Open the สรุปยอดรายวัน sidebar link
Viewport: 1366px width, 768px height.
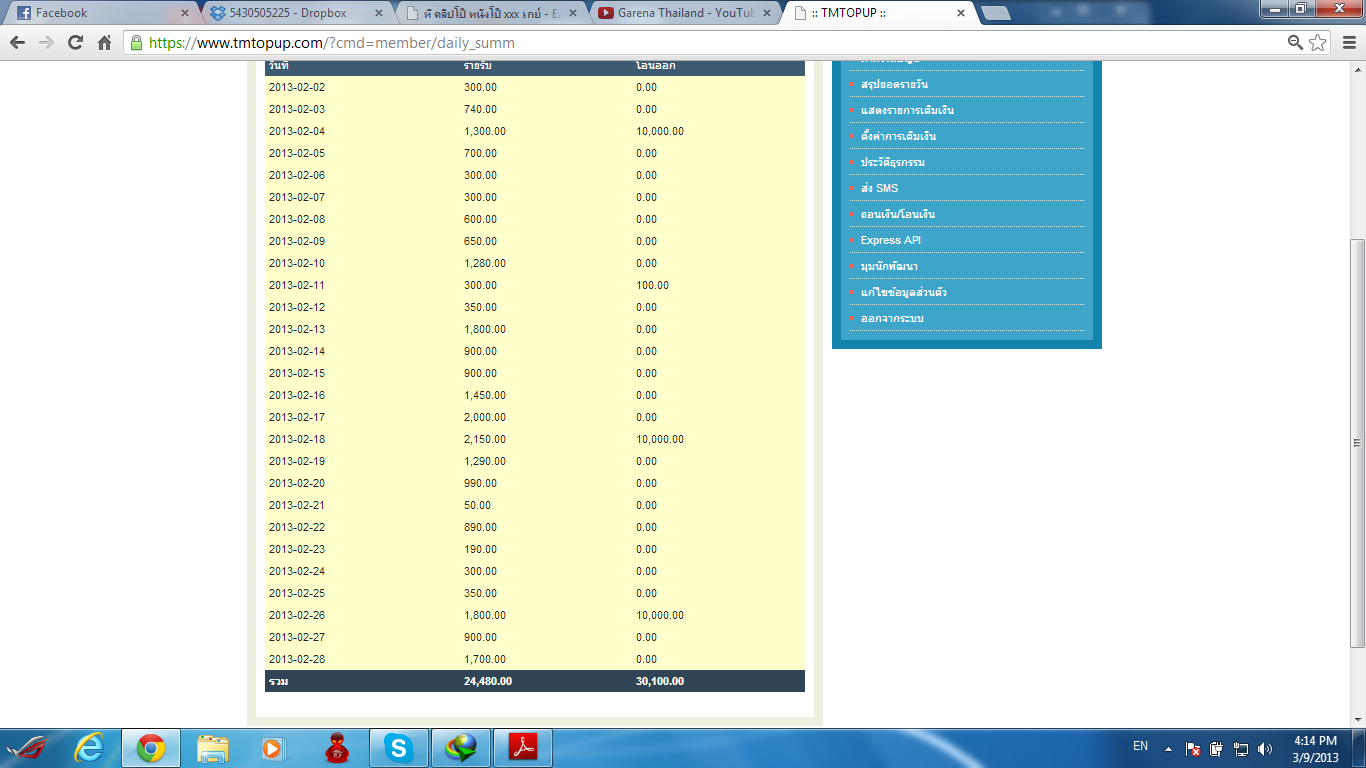(x=894, y=84)
